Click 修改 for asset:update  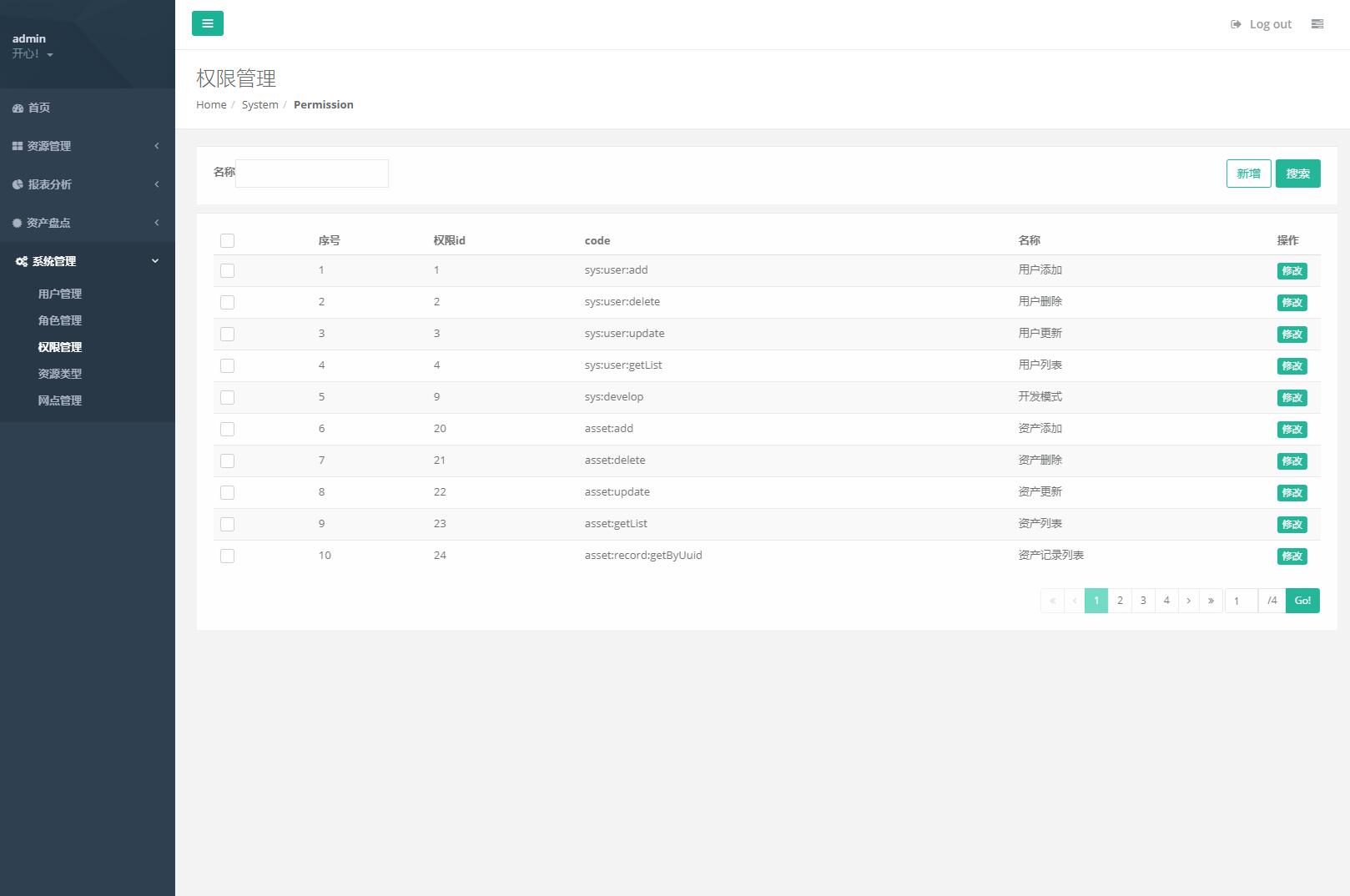1292,493
